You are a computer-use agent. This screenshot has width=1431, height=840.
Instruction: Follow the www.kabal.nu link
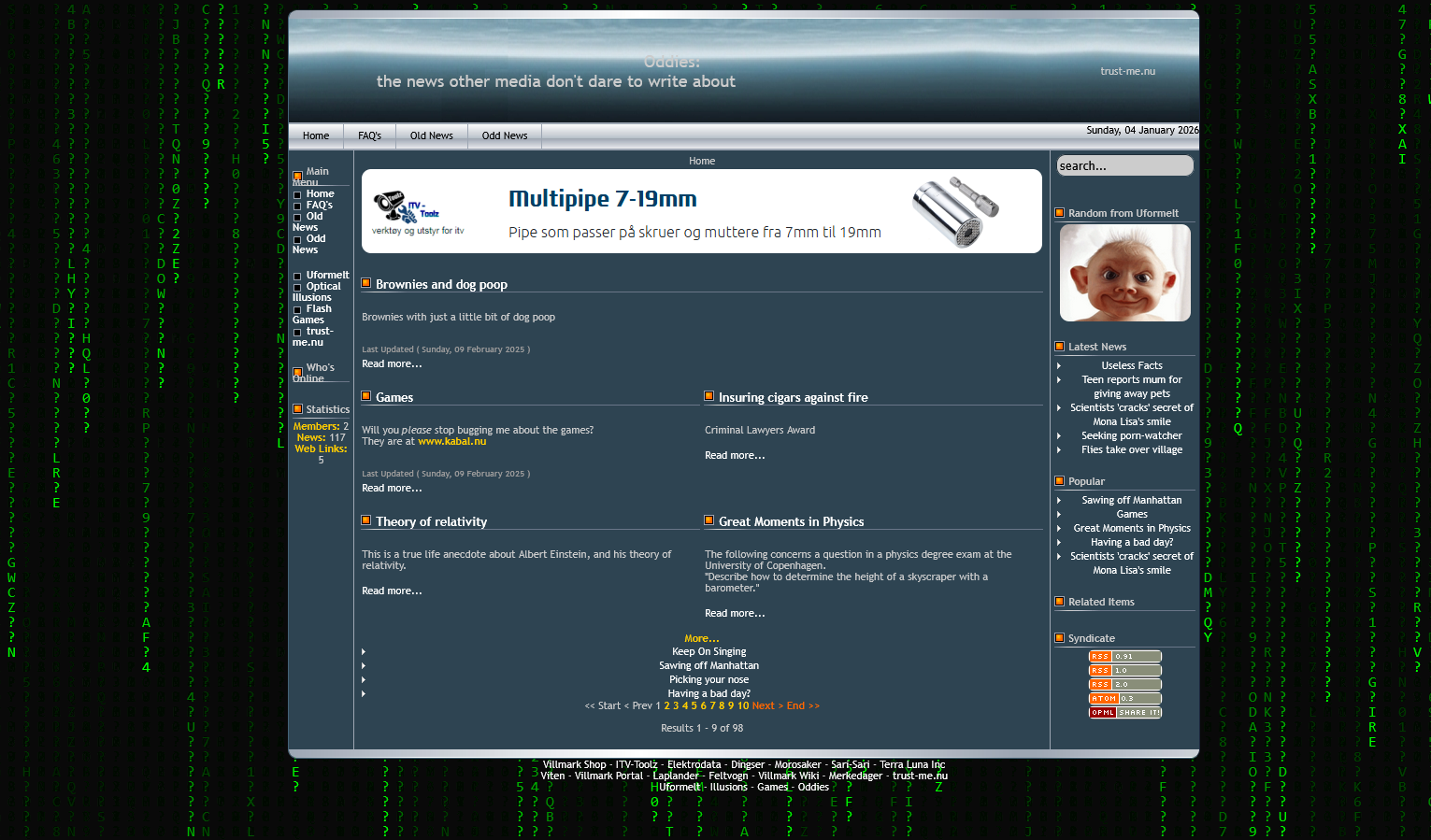point(451,442)
